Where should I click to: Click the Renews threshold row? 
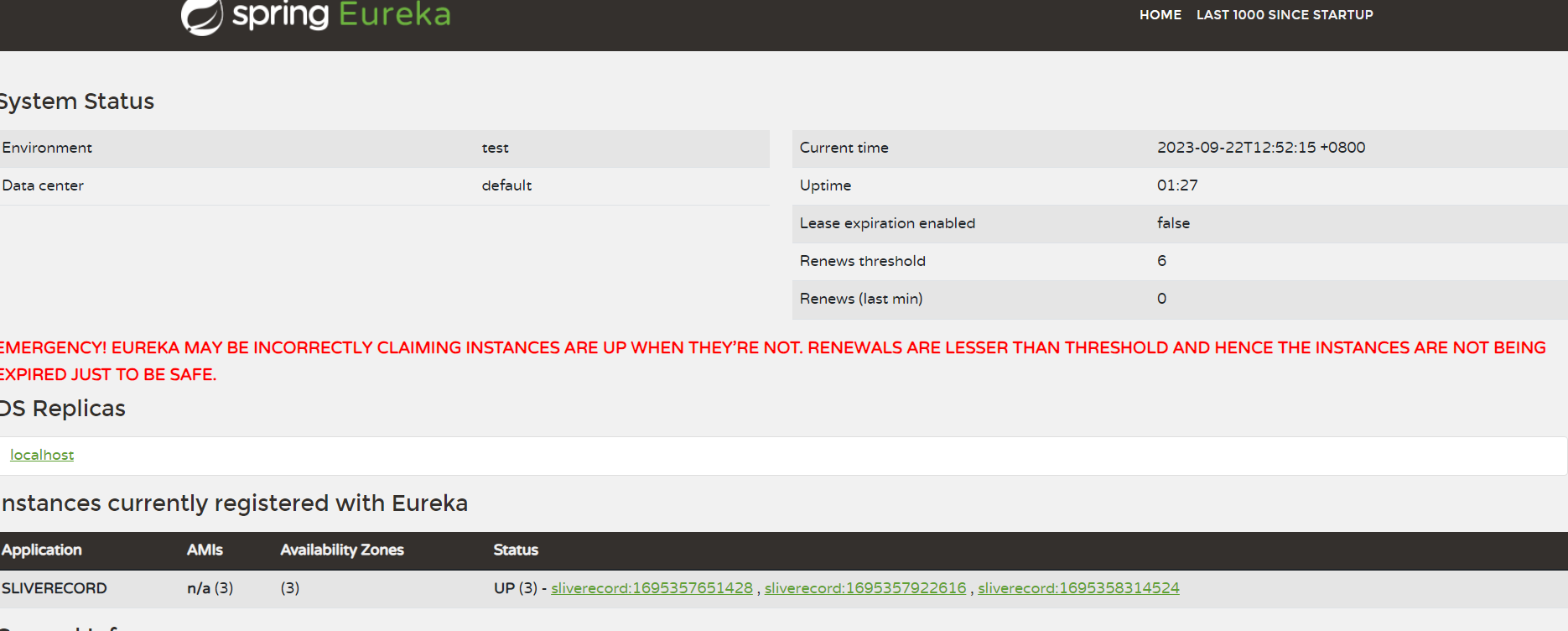click(1180, 261)
